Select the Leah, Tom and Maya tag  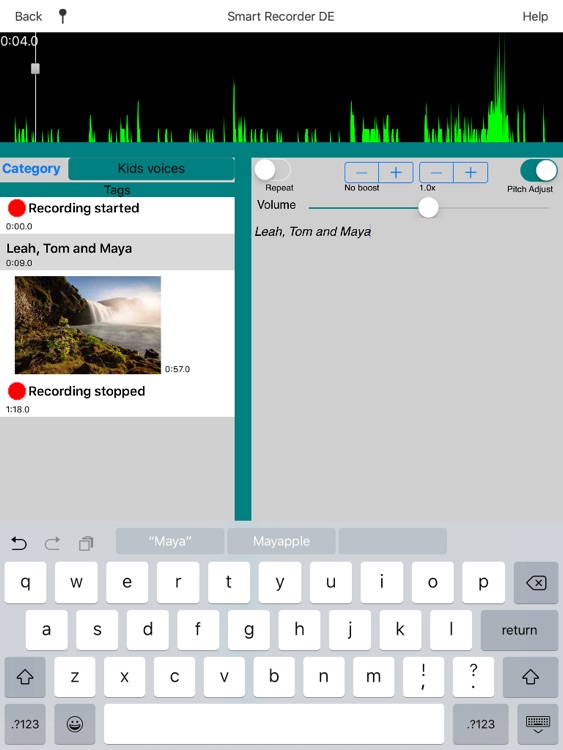117,252
